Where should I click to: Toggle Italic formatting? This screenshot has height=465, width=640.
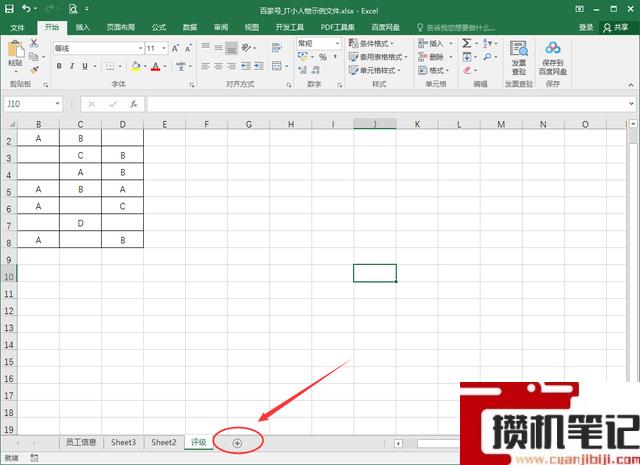tap(72, 66)
